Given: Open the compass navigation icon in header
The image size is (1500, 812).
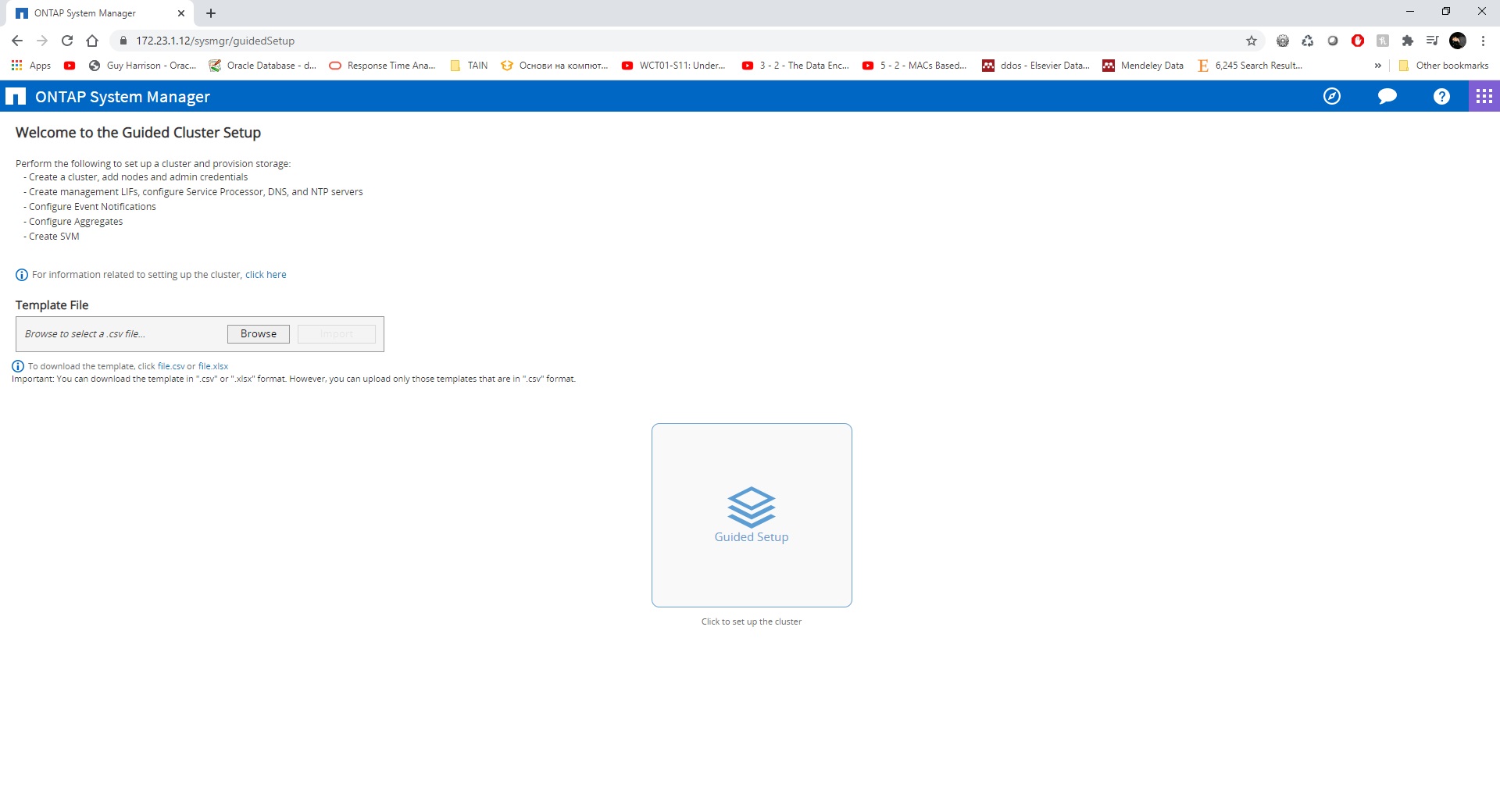Looking at the screenshot, I should (1332, 96).
